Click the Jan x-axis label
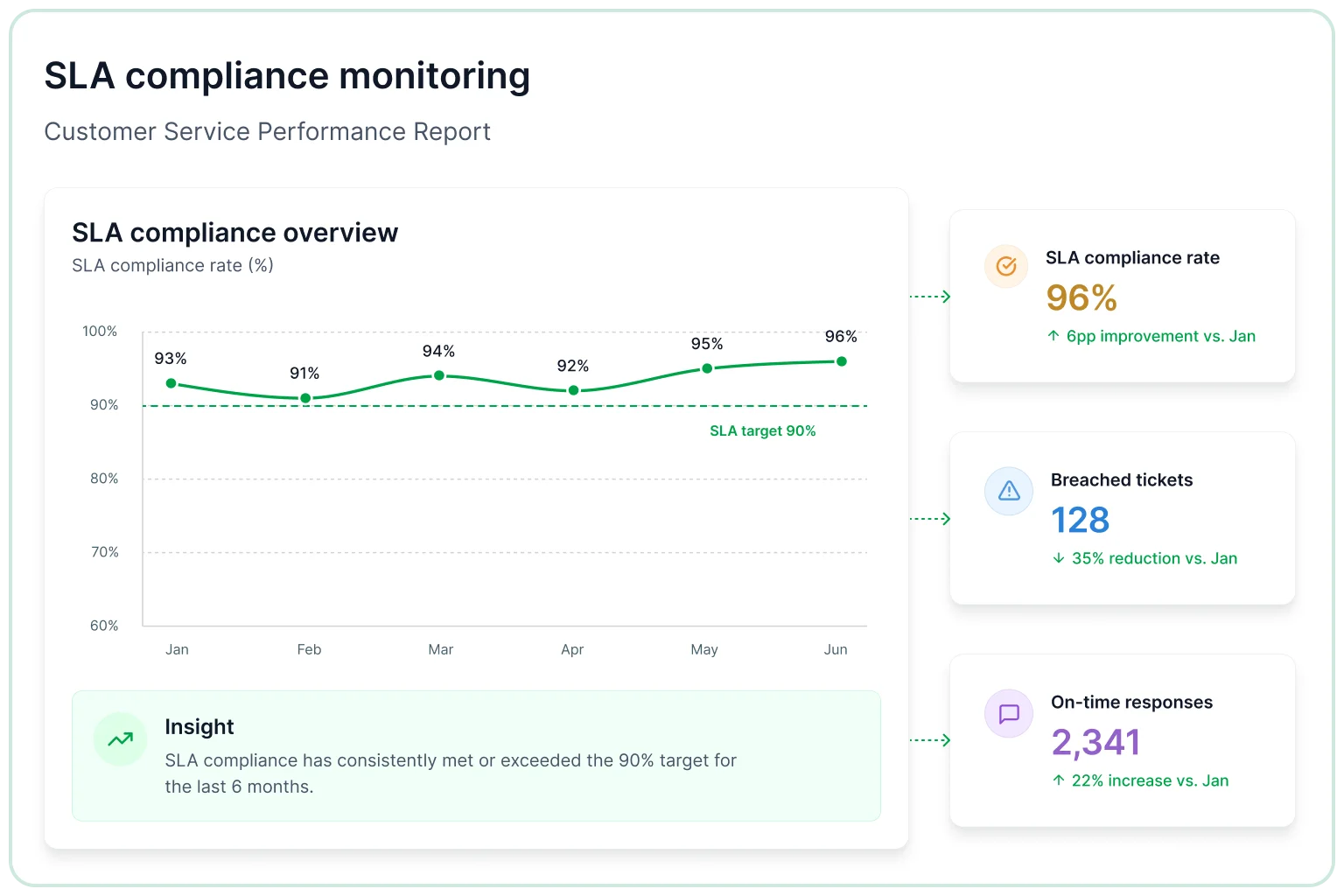Image resolution: width=1344 pixels, height=896 pixels. (178, 649)
